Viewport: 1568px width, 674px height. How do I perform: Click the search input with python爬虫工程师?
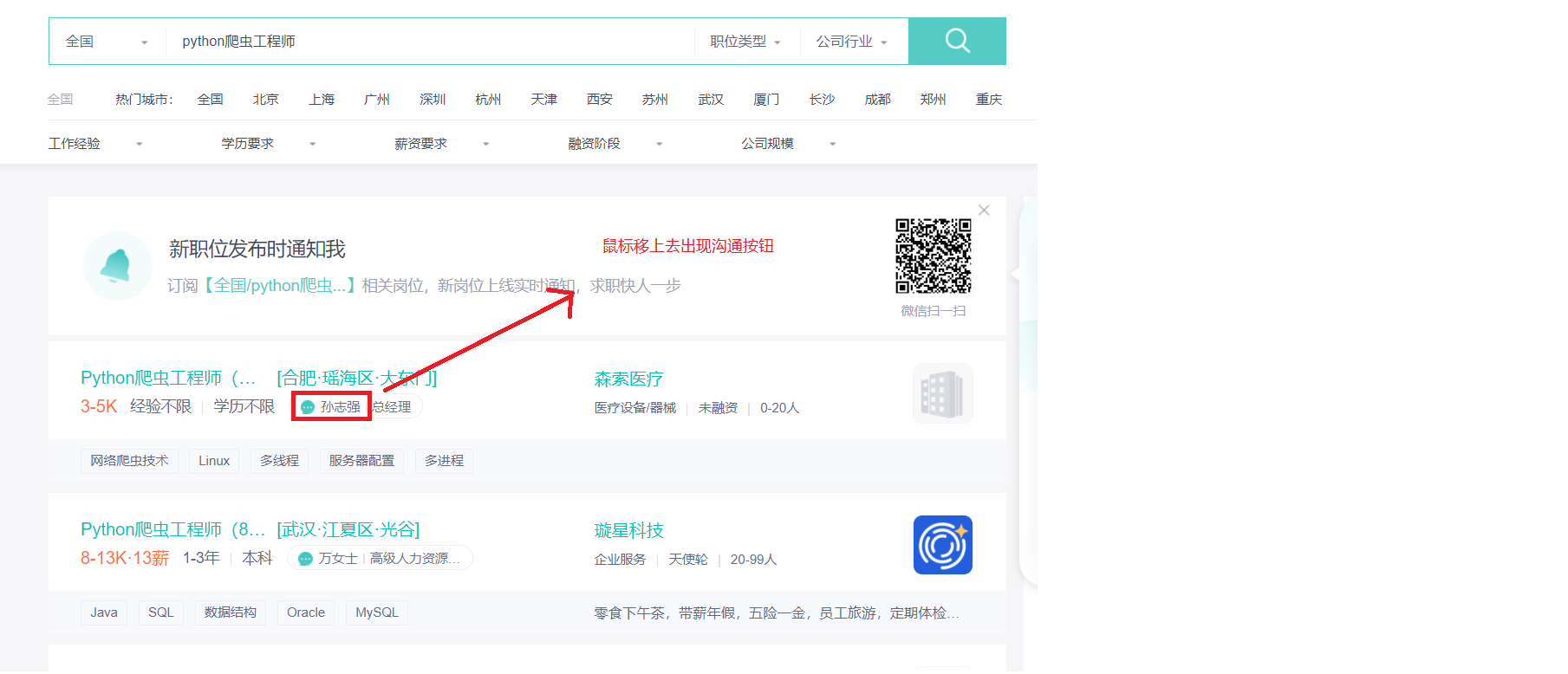(429, 42)
